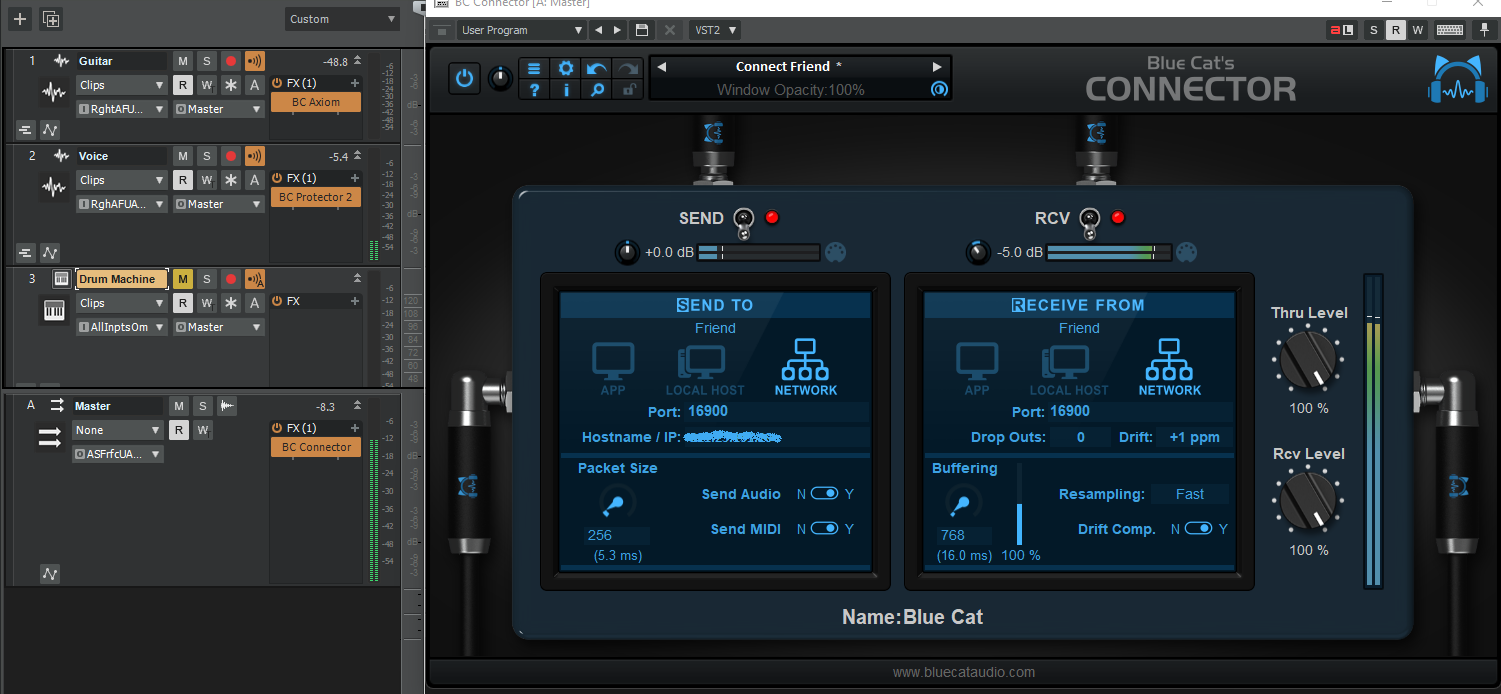This screenshot has height=694, width=1501.
Task: Click the plugin redo arrow
Action: tap(628, 68)
